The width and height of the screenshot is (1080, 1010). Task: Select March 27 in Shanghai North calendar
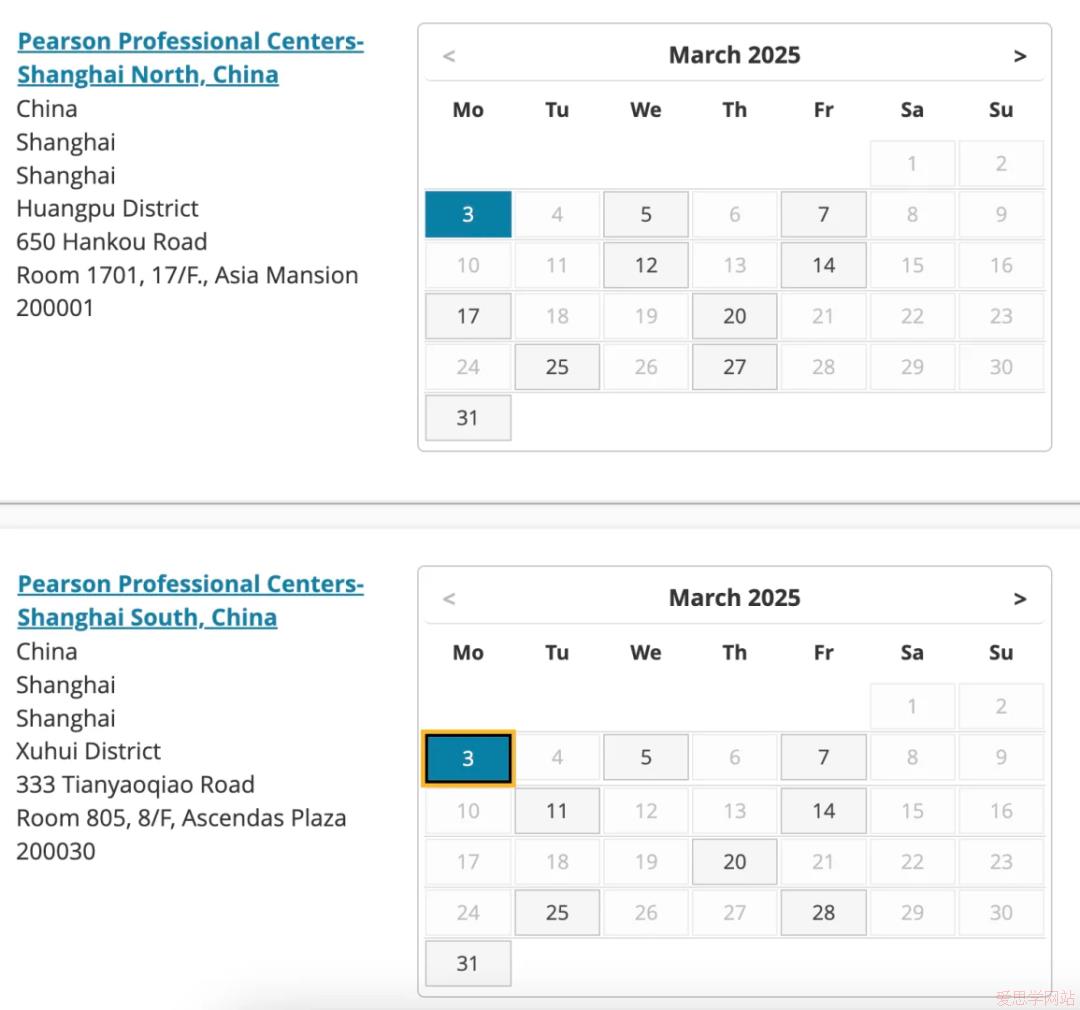coord(735,367)
